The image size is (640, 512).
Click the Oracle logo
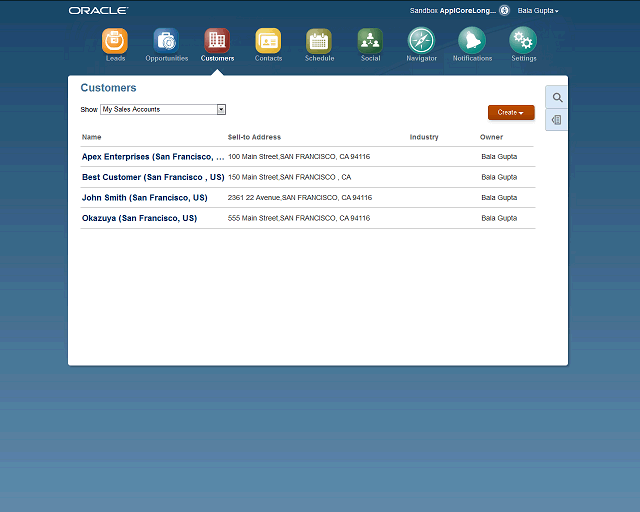coord(98,11)
